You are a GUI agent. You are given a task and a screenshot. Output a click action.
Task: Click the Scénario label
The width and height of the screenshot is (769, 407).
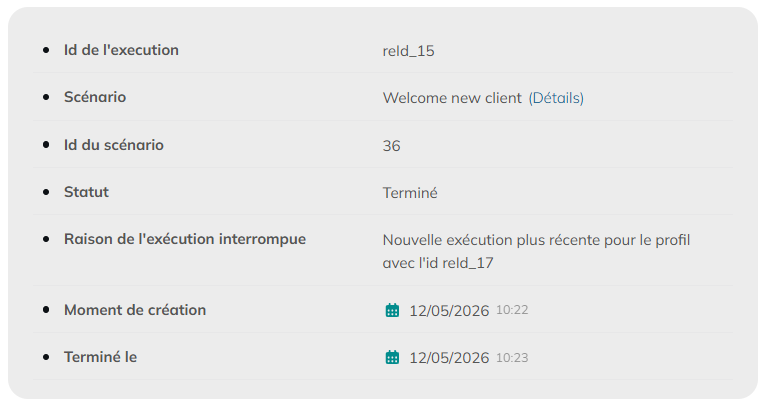(95, 97)
